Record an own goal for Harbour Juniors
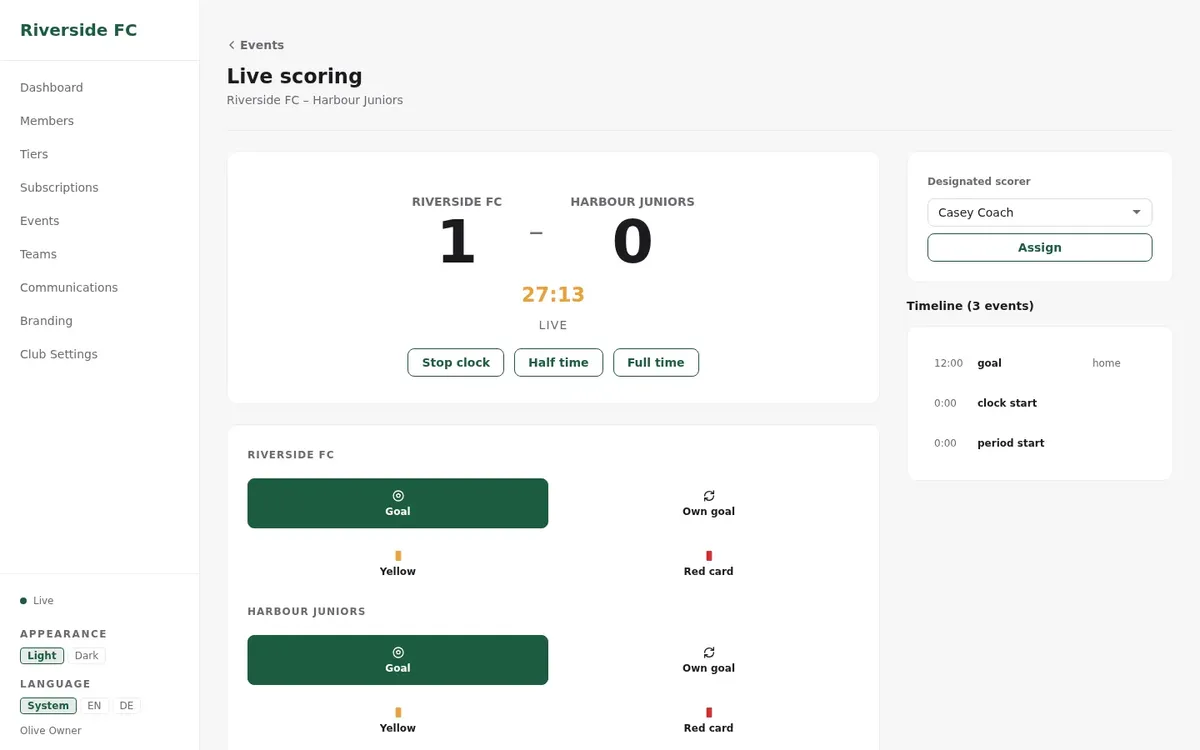 tap(709, 660)
